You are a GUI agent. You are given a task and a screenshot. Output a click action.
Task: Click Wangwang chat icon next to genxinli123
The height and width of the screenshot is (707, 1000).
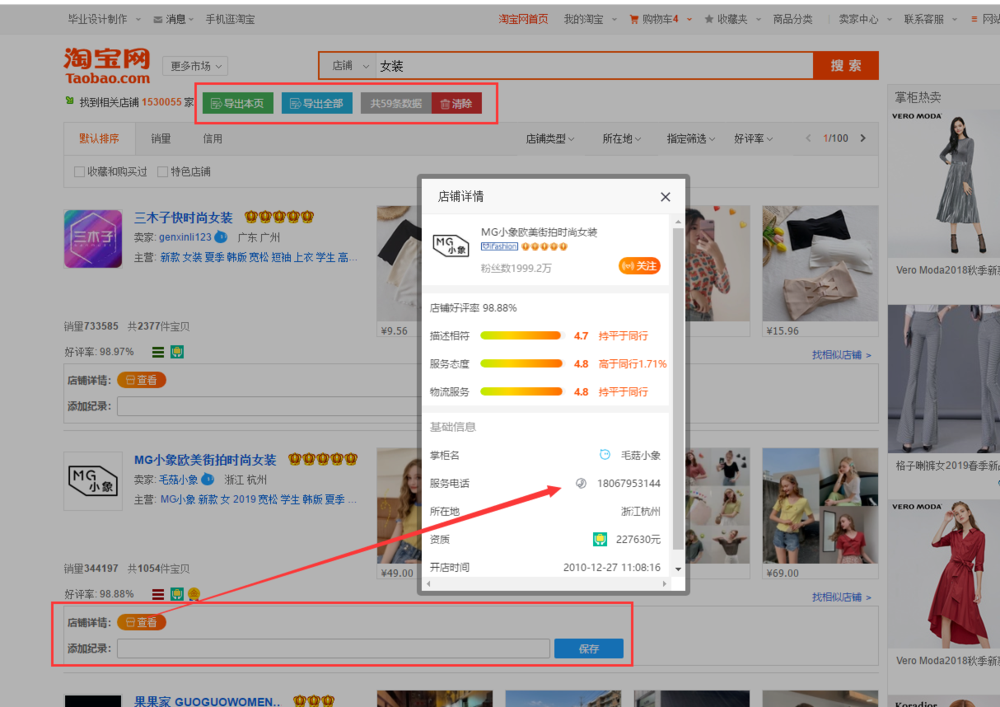[x=221, y=237]
